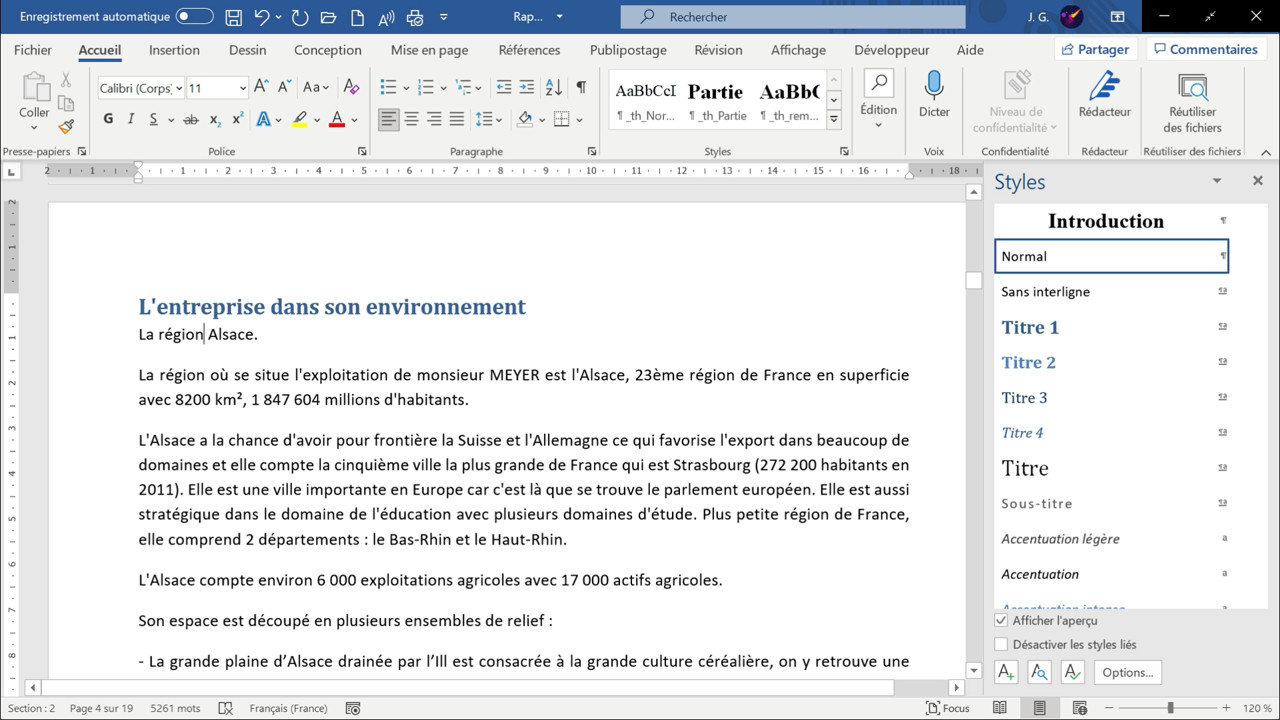Image resolution: width=1280 pixels, height=720 pixels.
Task: Sort paragraphs A to Z
Action: pyautogui.click(x=554, y=88)
